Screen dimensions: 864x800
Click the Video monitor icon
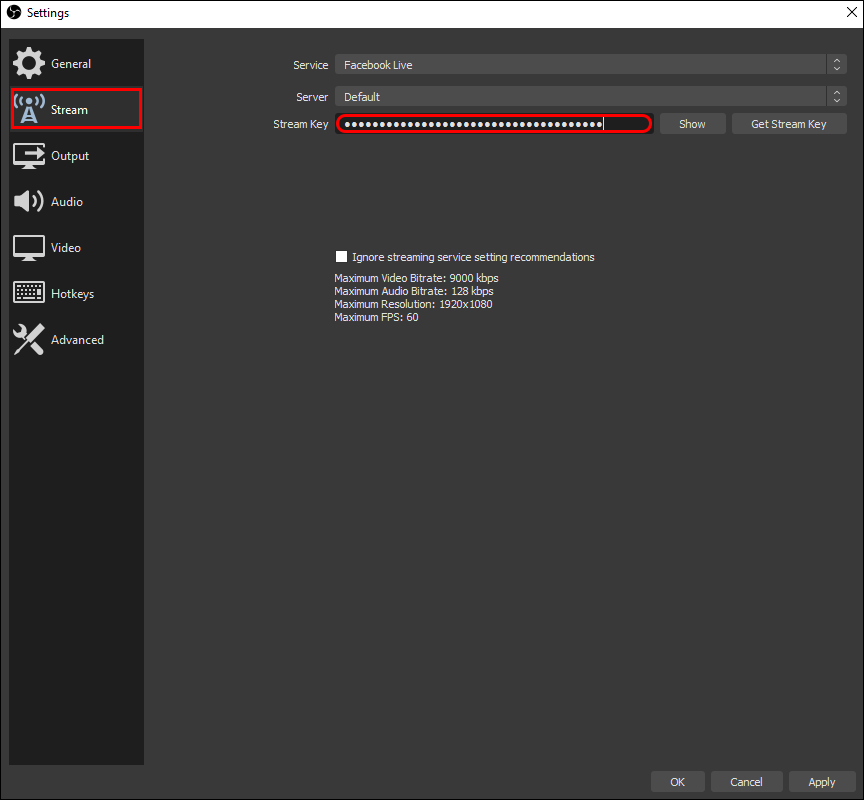click(x=29, y=248)
